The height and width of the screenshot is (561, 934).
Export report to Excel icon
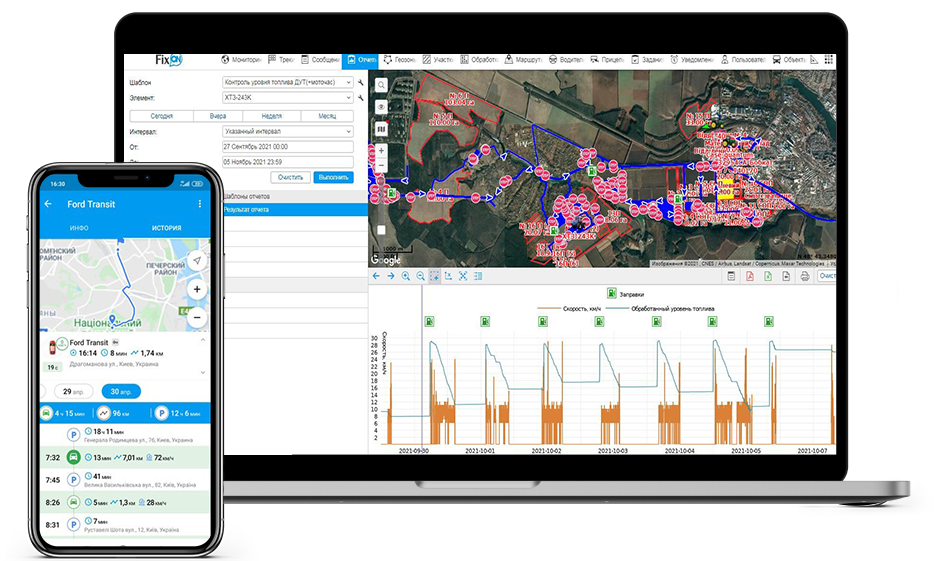point(767,276)
